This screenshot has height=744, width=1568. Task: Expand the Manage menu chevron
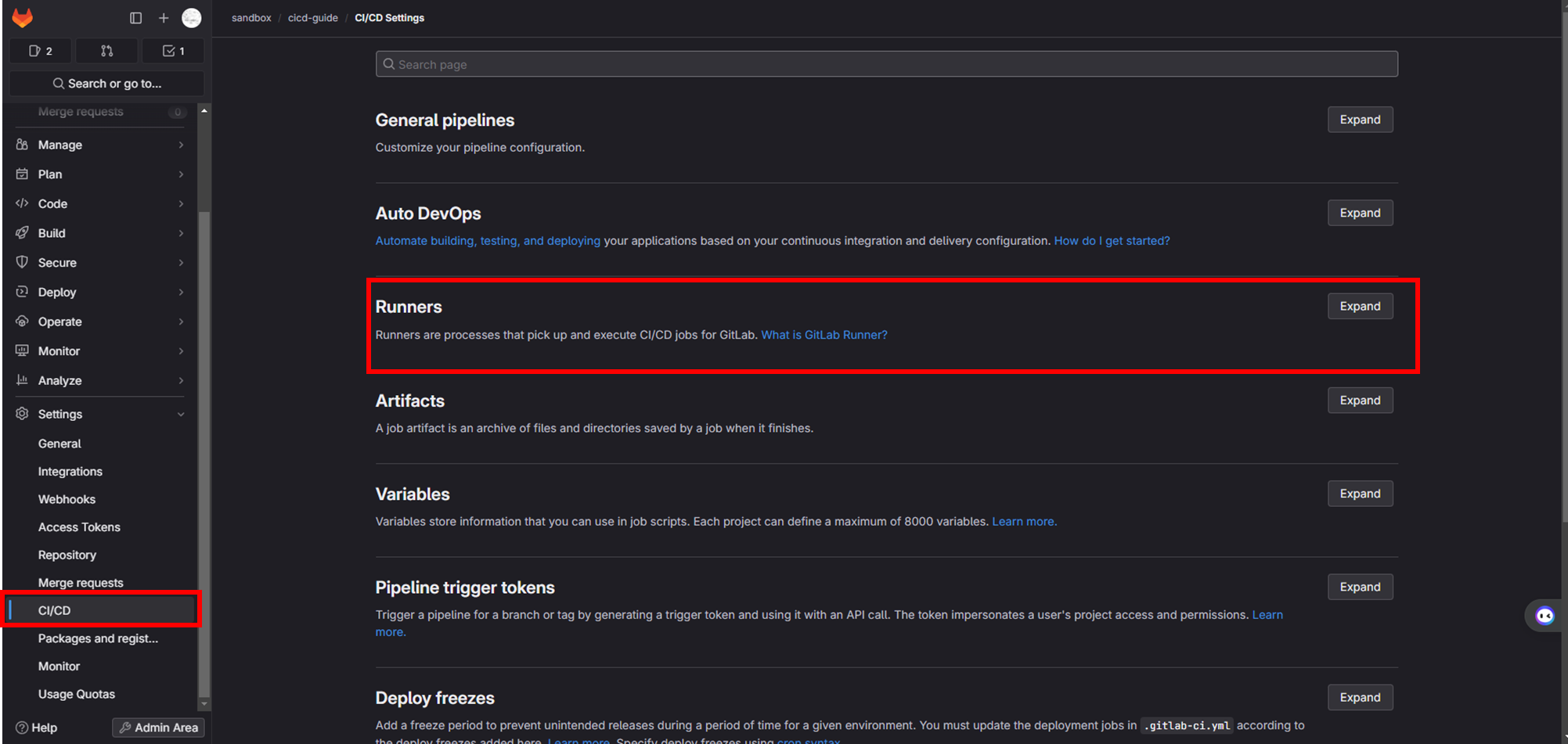coord(181,145)
